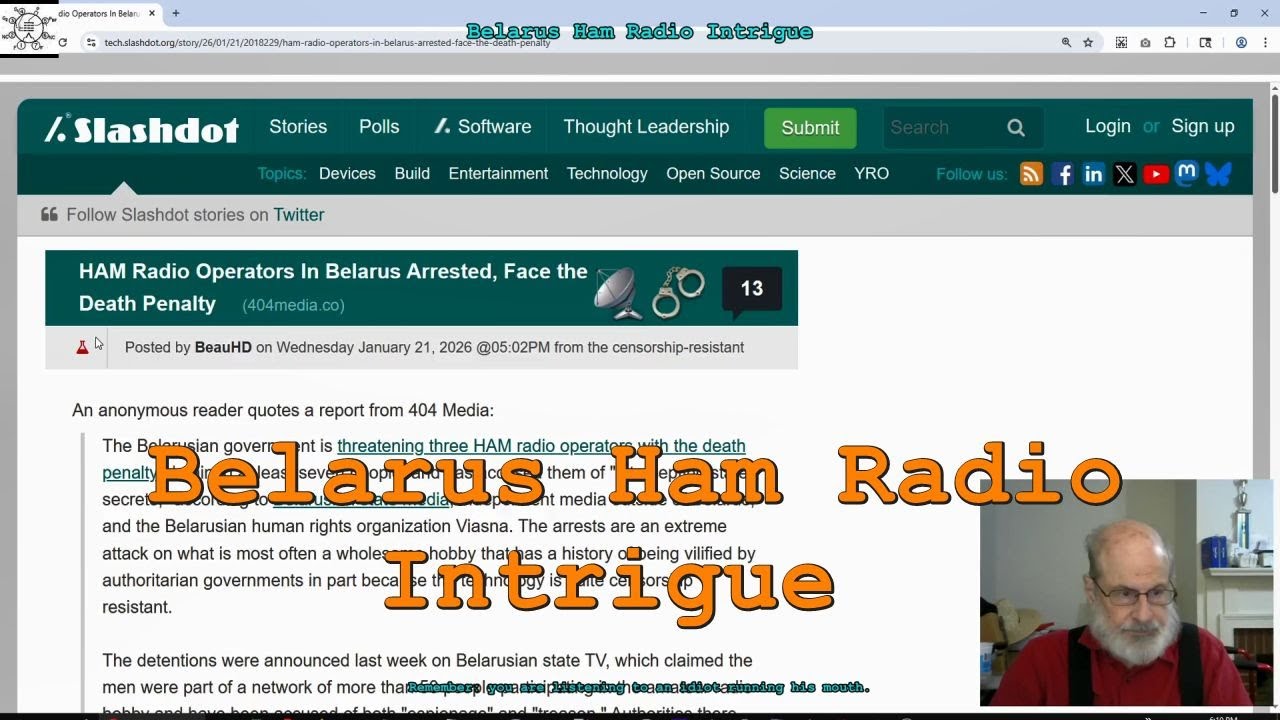Open the Stories menu
Image resolution: width=1280 pixels, height=720 pixels.
coord(298,127)
